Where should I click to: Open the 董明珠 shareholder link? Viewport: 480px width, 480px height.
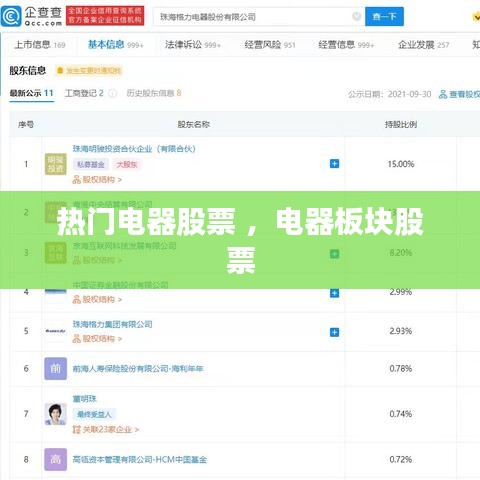pyautogui.click(x=85, y=399)
